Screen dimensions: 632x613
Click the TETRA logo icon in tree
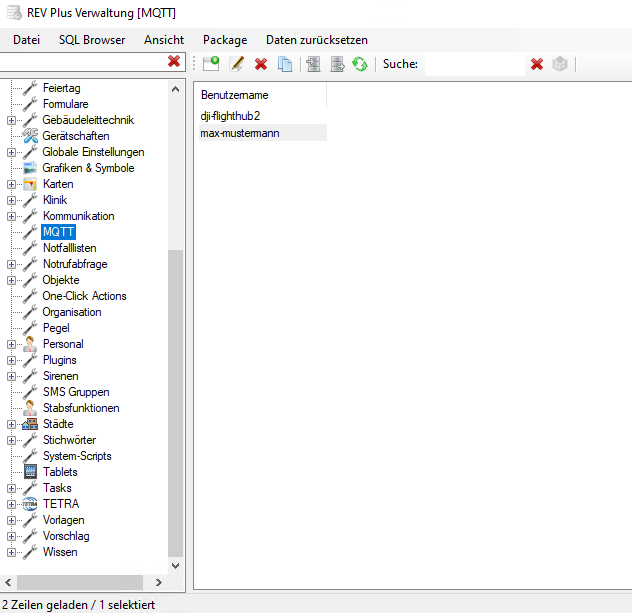pyautogui.click(x=30, y=504)
